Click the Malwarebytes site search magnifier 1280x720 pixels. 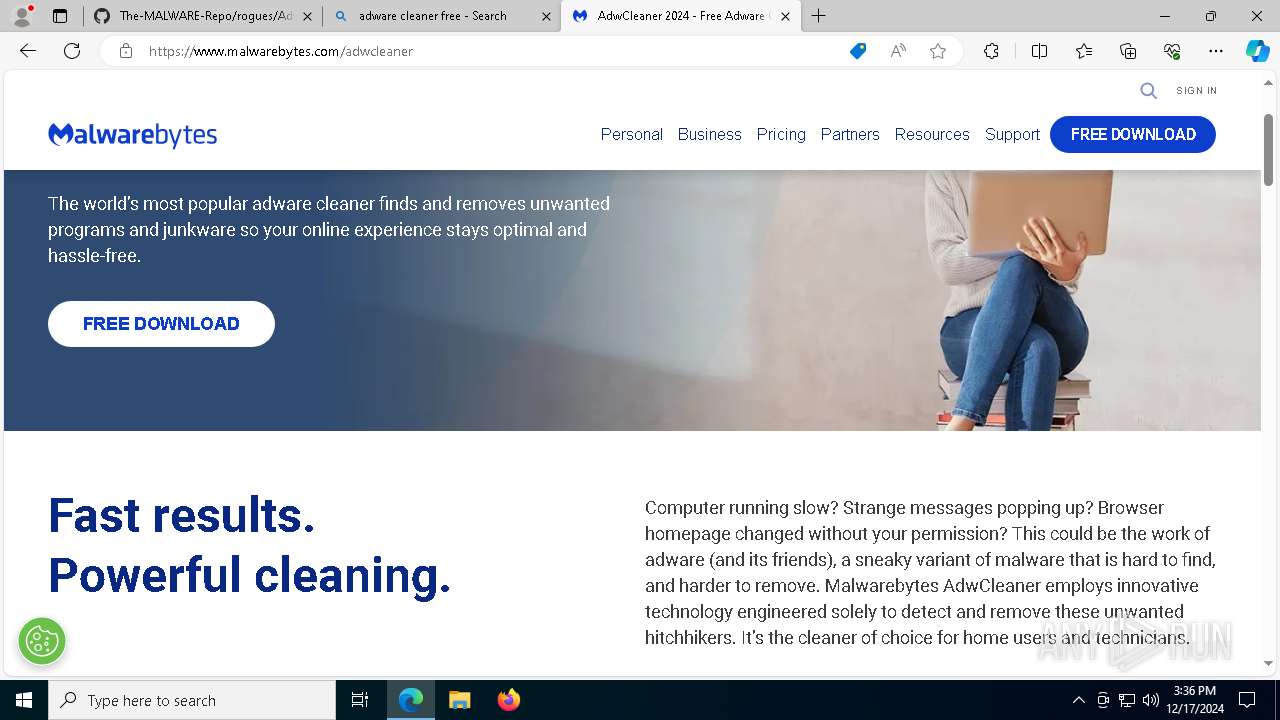(1149, 91)
